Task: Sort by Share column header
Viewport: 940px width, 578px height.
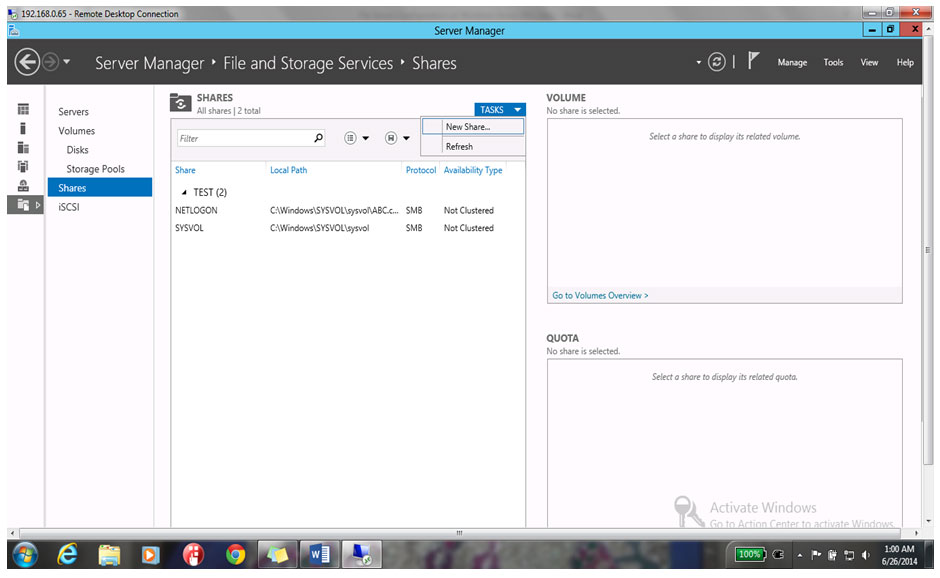Action: pyautogui.click(x=185, y=170)
